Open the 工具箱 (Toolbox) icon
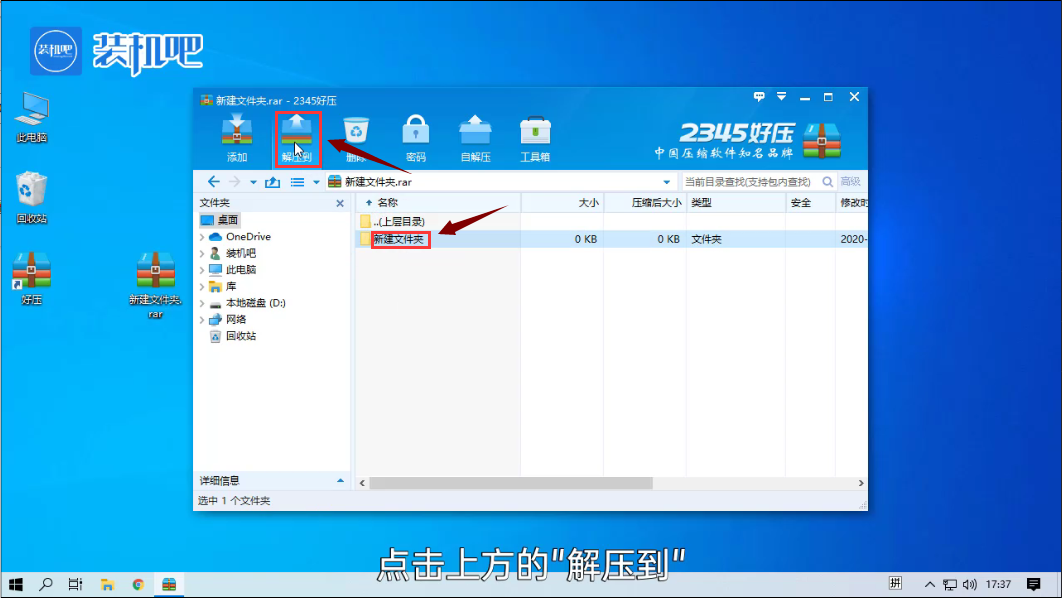The width and height of the screenshot is (1062, 598). [535, 139]
